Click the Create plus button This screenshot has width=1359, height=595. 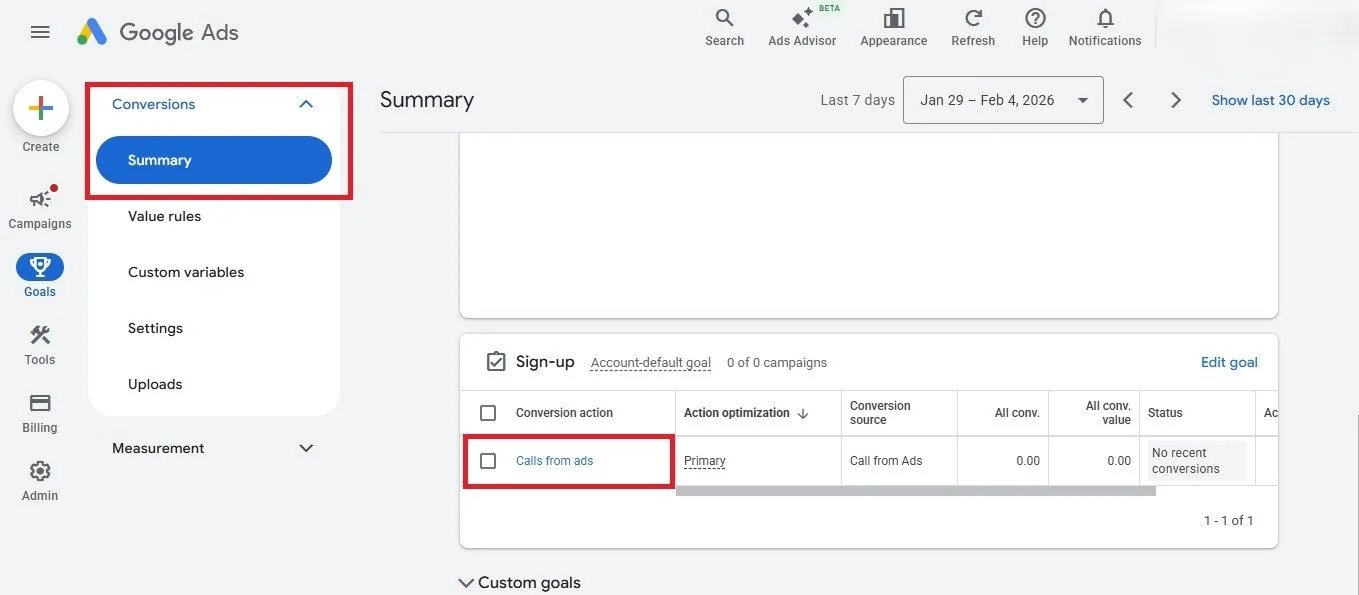point(39,108)
